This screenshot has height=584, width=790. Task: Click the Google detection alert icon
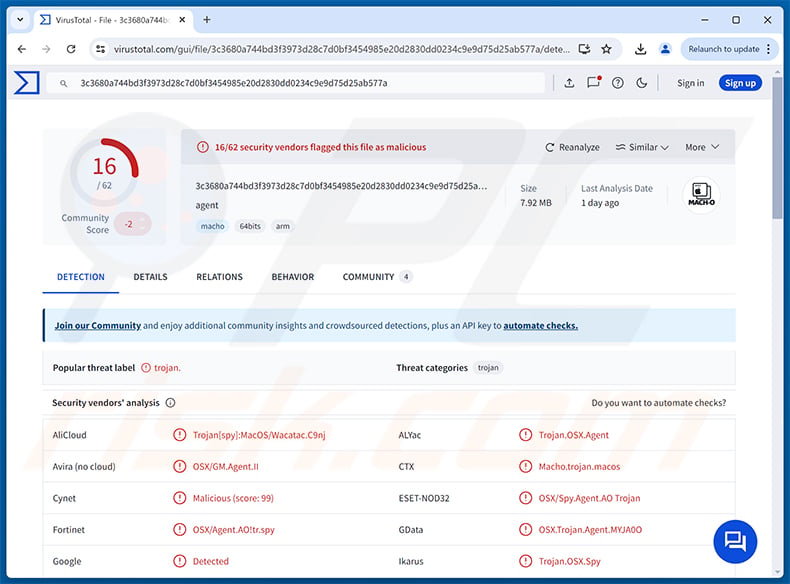pos(179,561)
